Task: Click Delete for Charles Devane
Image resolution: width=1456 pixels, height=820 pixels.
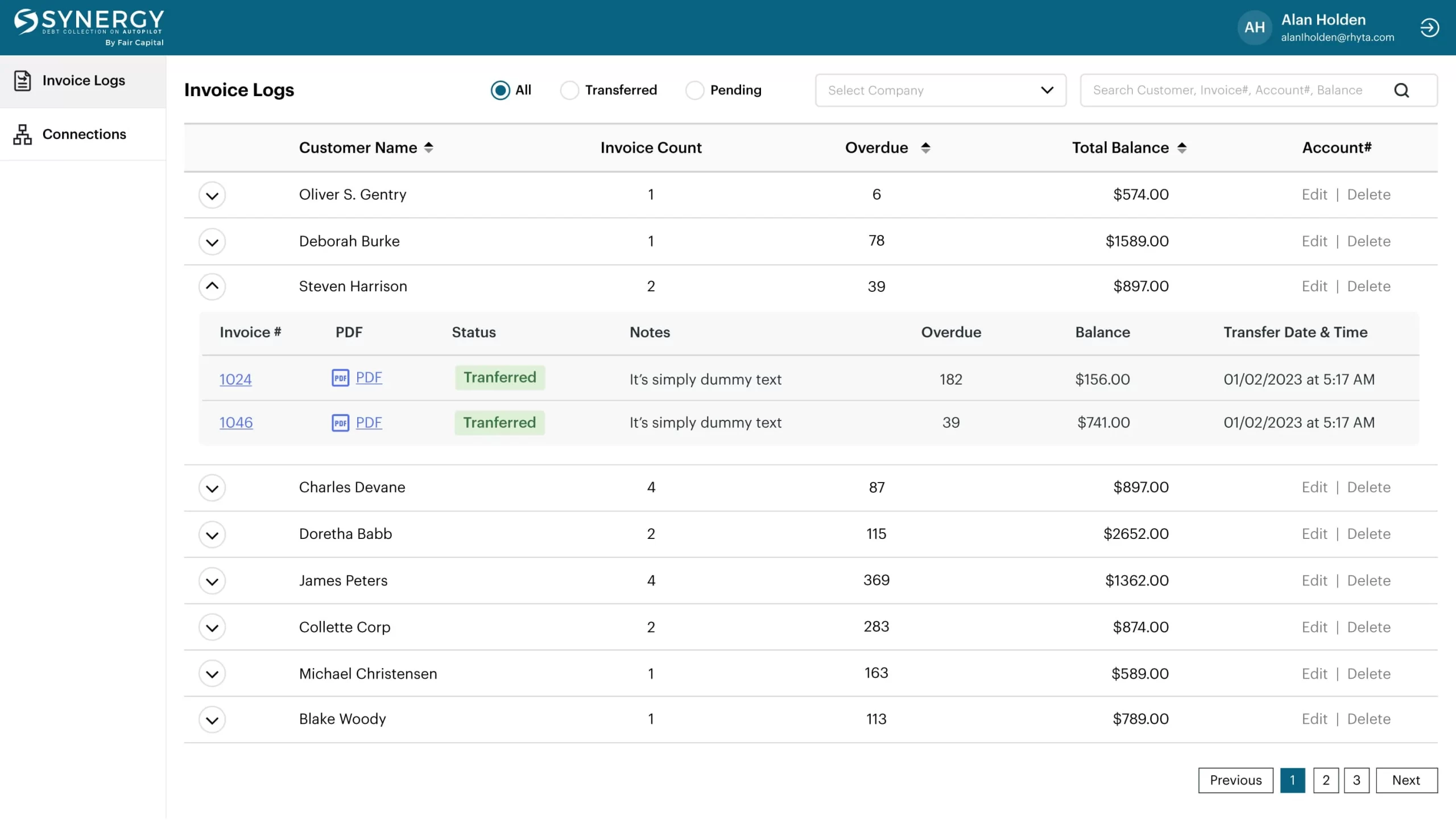Action: click(1368, 487)
